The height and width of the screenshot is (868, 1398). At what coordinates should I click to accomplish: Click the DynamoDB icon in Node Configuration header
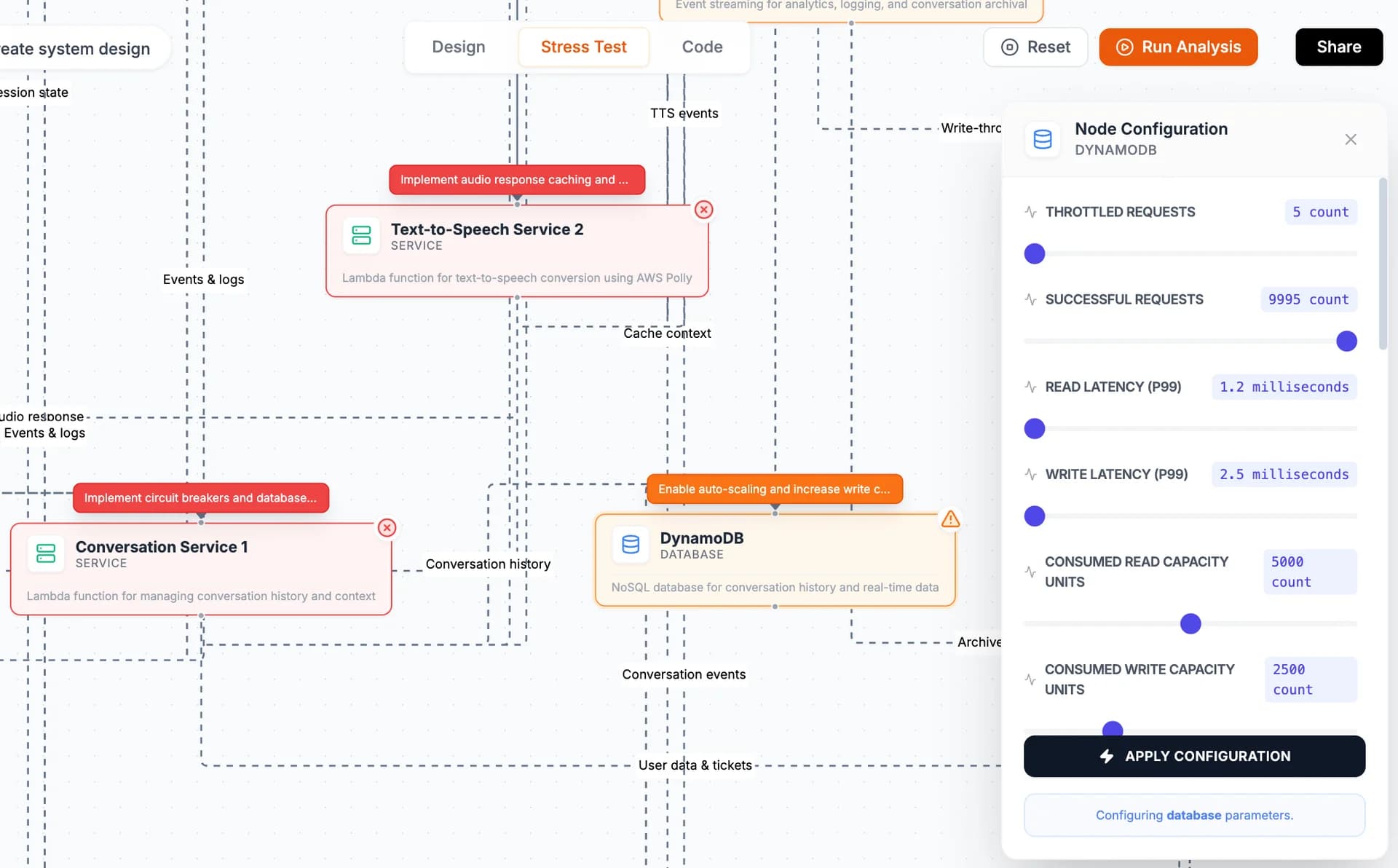[1043, 139]
